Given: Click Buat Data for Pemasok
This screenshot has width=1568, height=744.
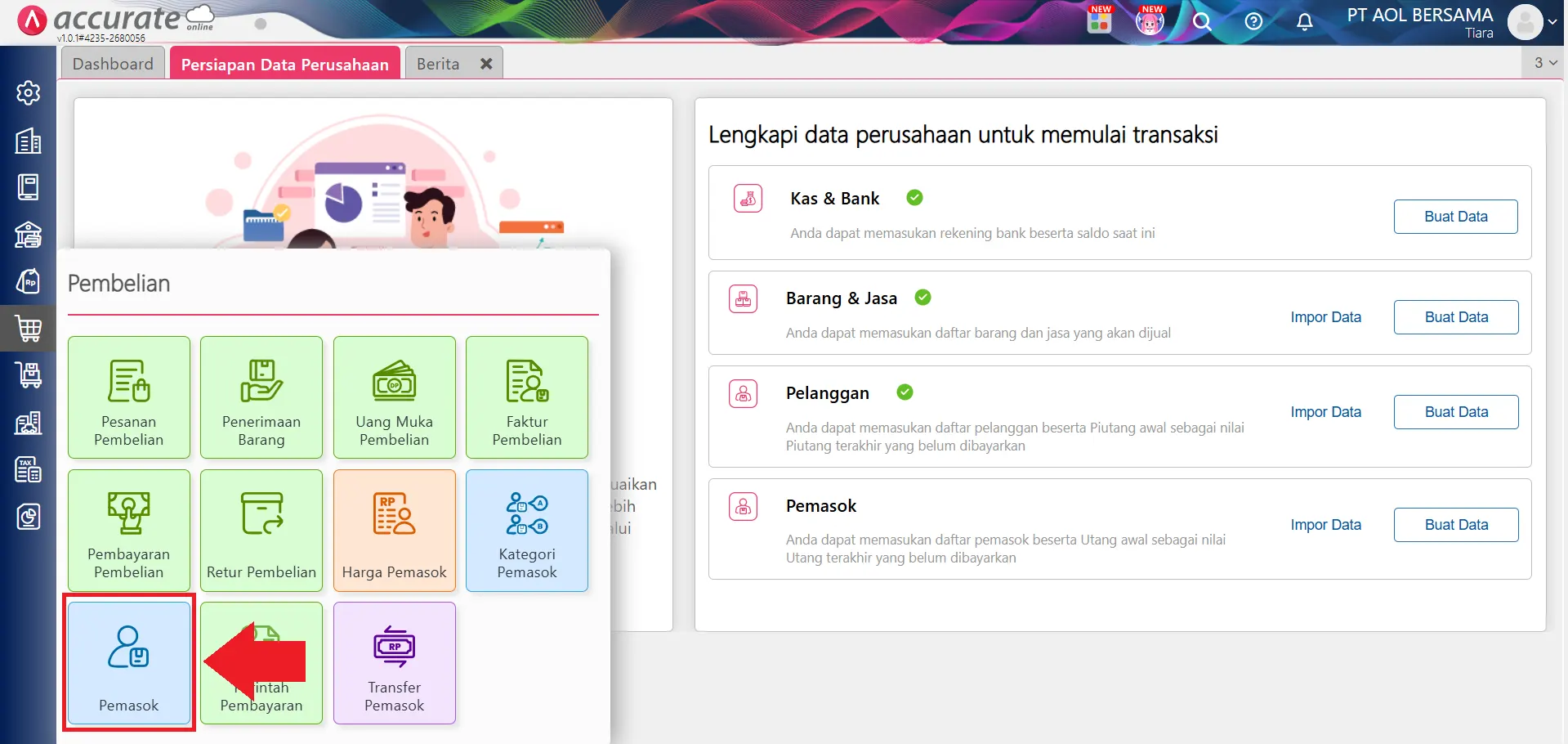Looking at the screenshot, I should tap(1456, 525).
